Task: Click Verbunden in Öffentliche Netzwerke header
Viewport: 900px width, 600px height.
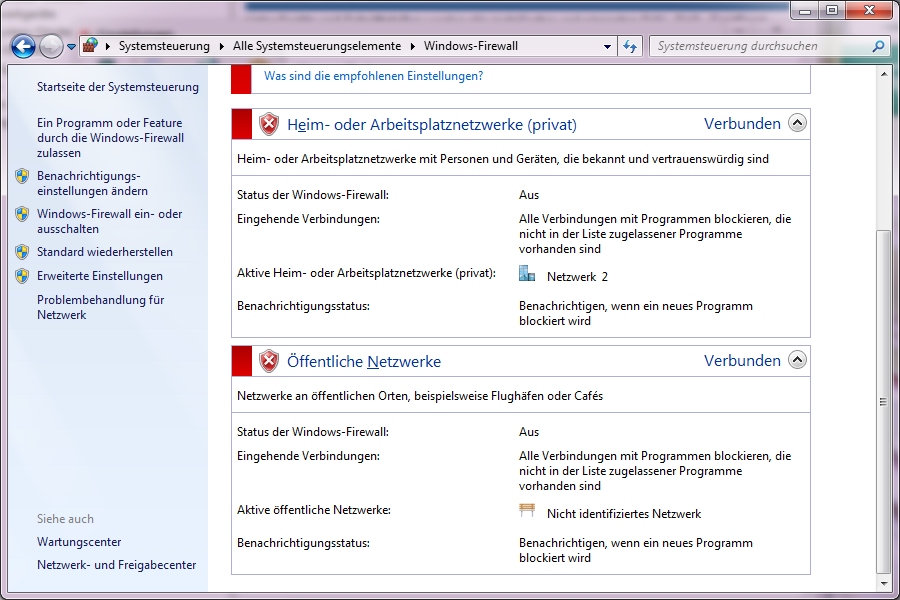Action: pyautogui.click(x=742, y=361)
